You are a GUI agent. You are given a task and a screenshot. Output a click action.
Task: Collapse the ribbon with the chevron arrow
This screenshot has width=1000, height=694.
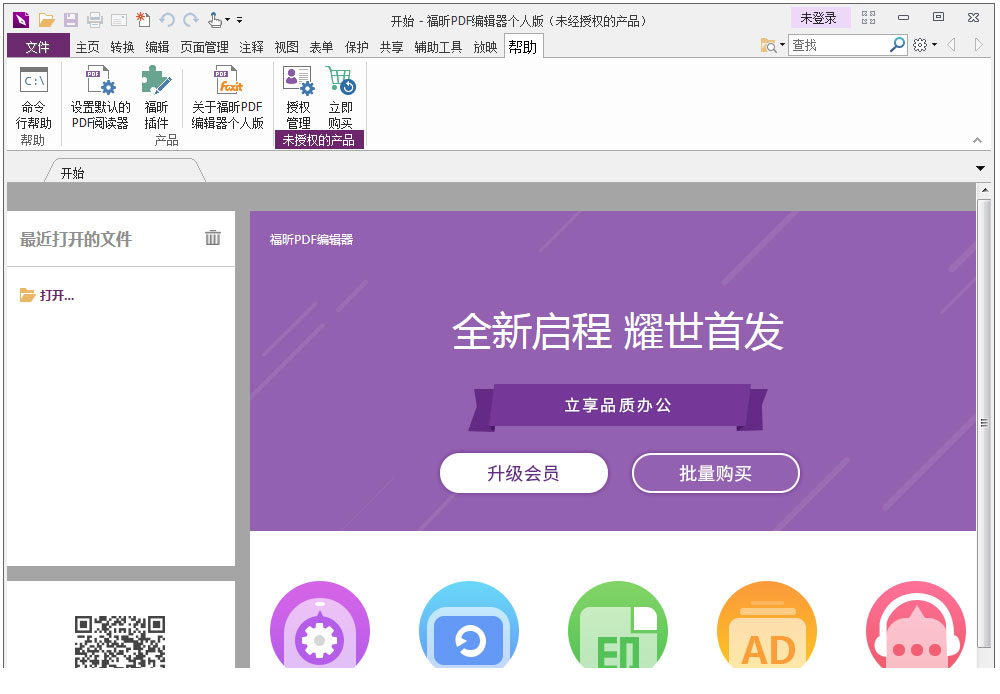pyautogui.click(x=978, y=140)
